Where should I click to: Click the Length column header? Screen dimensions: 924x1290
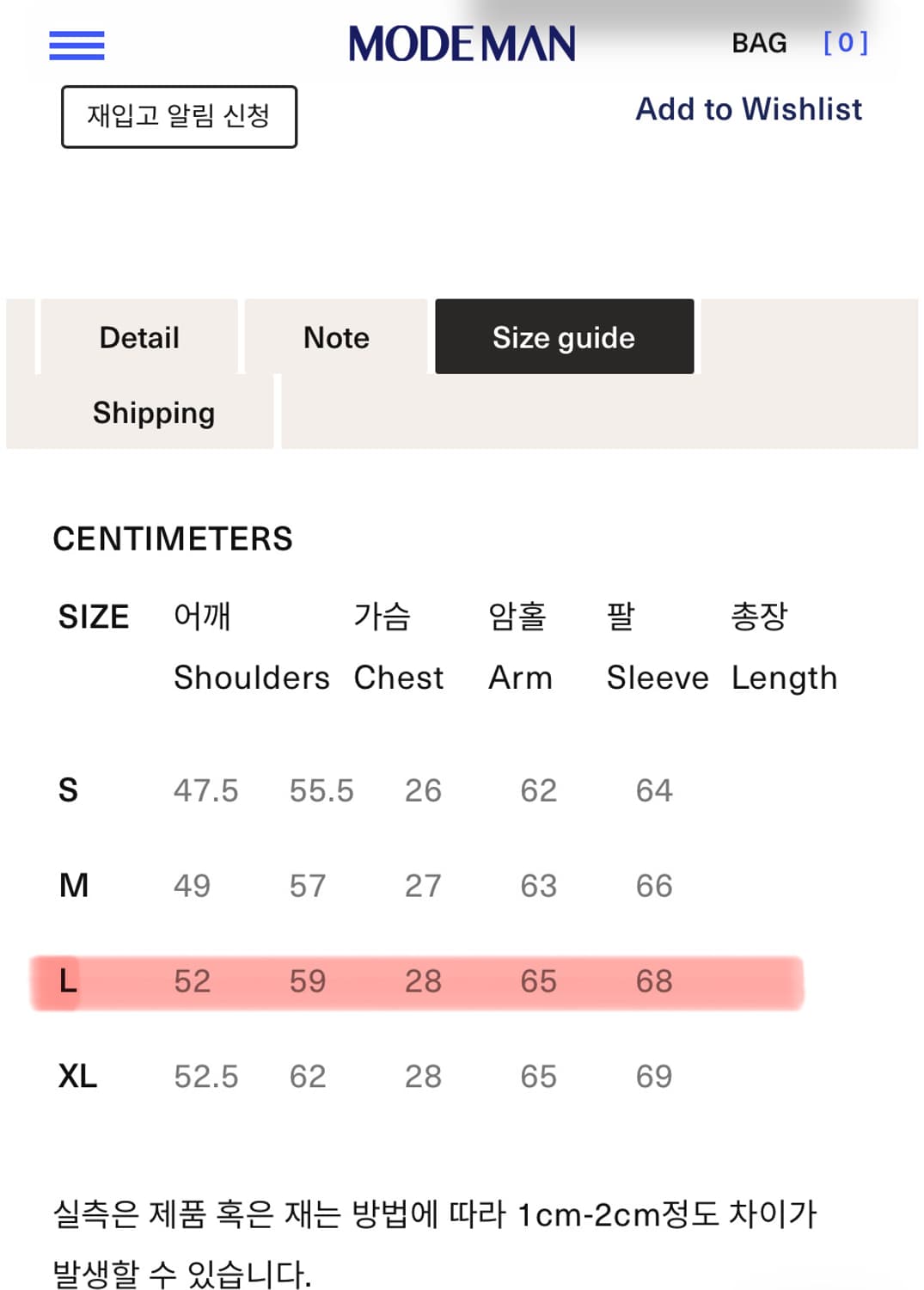click(x=784, y=678)
